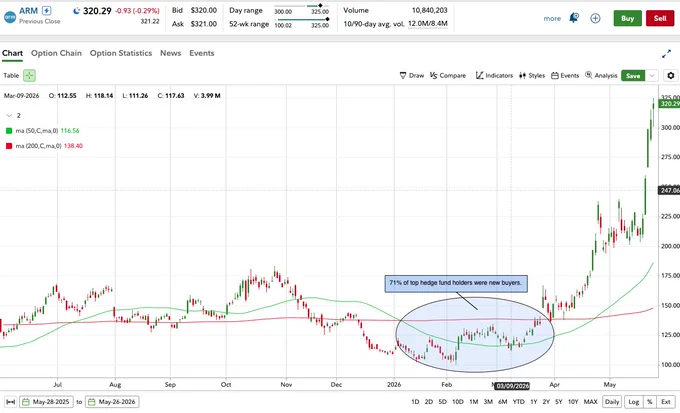Expand the chart to full screen
This screenshot has width=680, height=413.
666,54
